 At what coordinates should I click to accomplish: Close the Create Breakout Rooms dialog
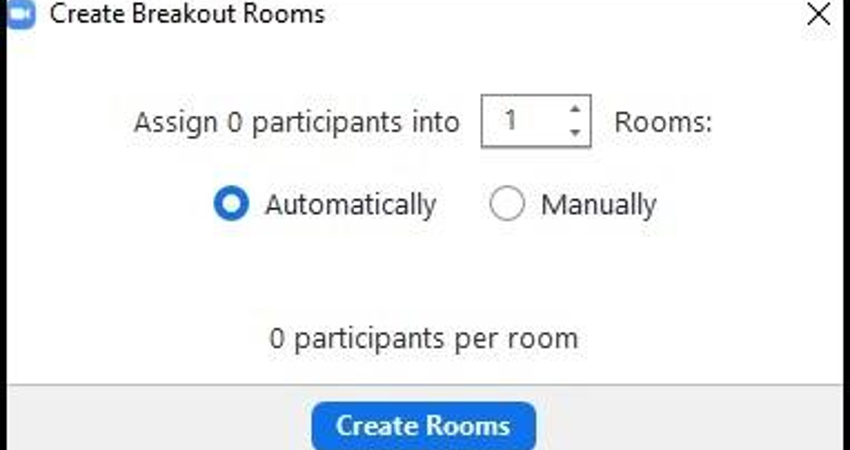pyautogui.click(x=819, y=14)
